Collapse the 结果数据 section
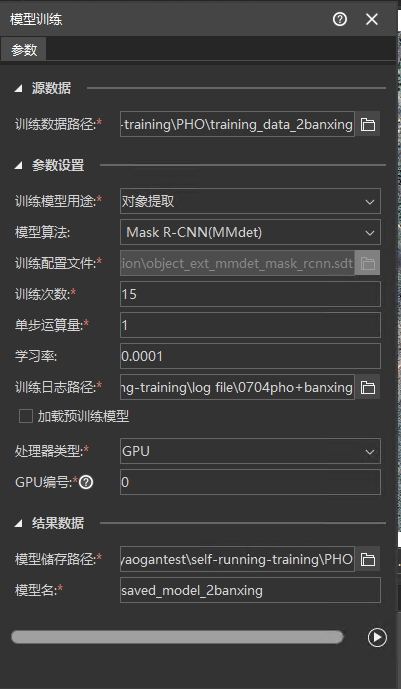 pyautogui.click(x=18, y=523)
